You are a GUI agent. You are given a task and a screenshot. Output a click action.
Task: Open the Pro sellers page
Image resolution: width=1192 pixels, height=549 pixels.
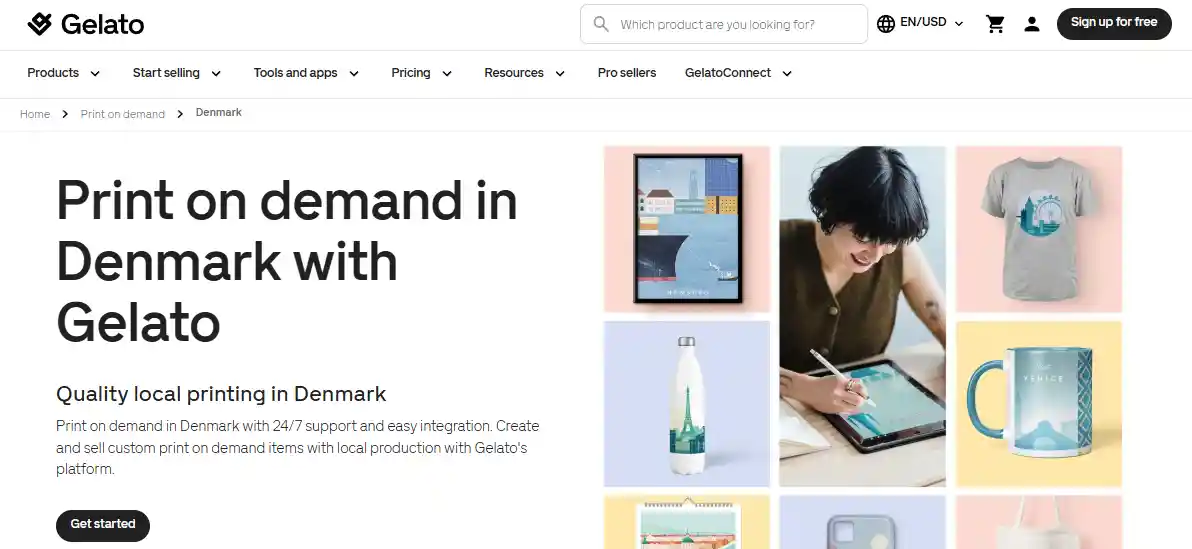[626, 73]
